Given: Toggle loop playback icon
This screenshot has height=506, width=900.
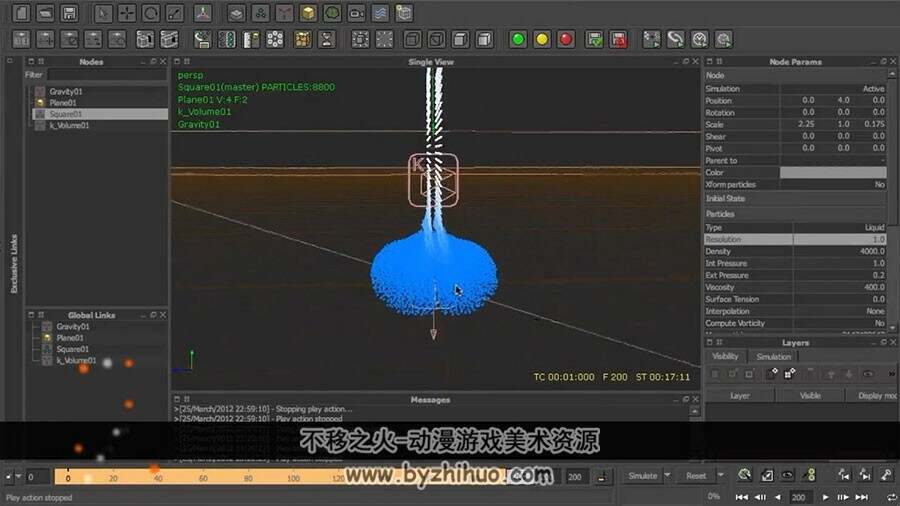Looking at the screenshot, I should click(891, 497).
